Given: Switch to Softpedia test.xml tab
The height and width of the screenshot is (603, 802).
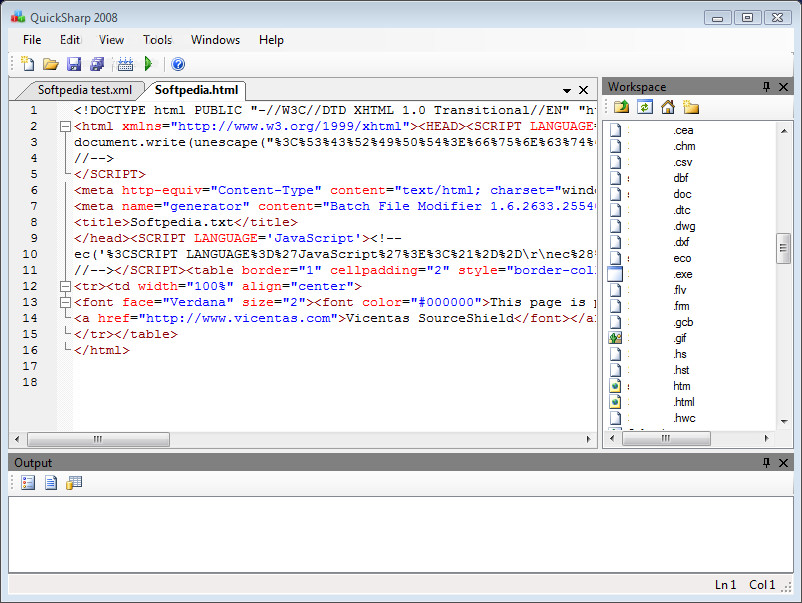Looking at the screenshot, I should 84,90.
